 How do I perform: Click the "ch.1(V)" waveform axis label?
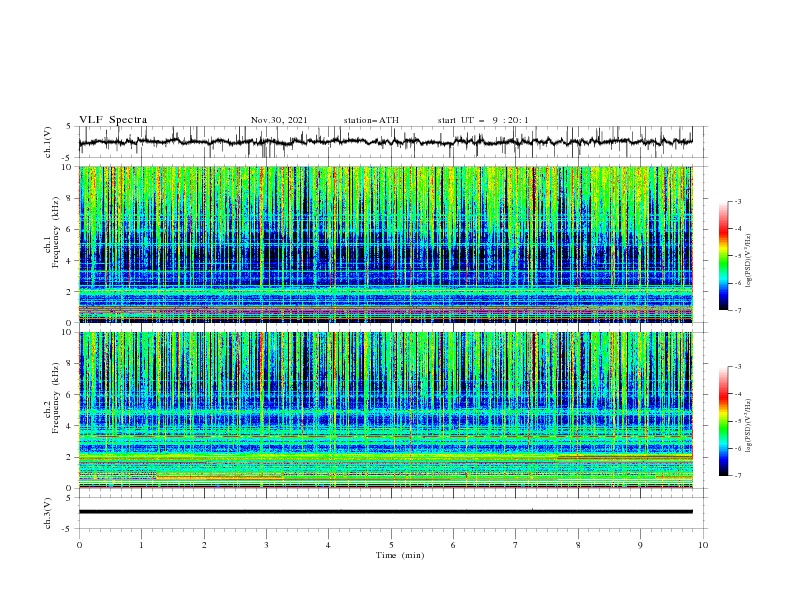(x=48, y=142)
